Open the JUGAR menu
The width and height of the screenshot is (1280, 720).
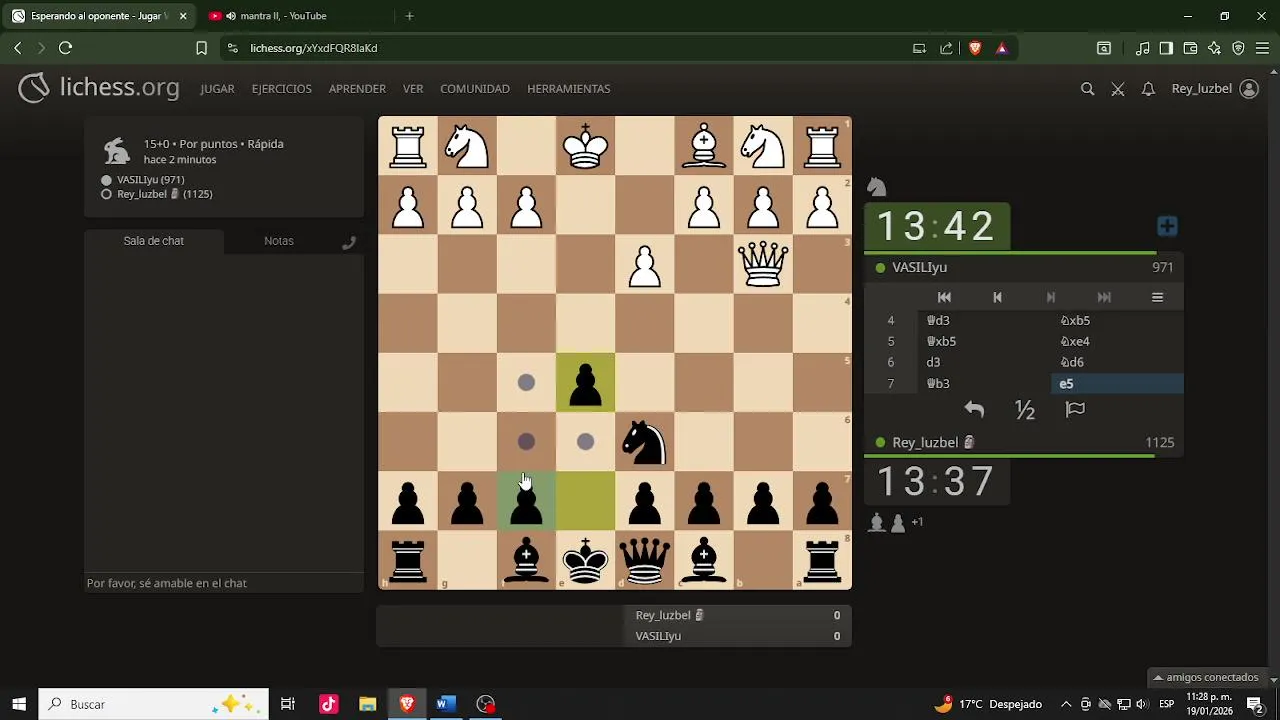click(217, 89)
